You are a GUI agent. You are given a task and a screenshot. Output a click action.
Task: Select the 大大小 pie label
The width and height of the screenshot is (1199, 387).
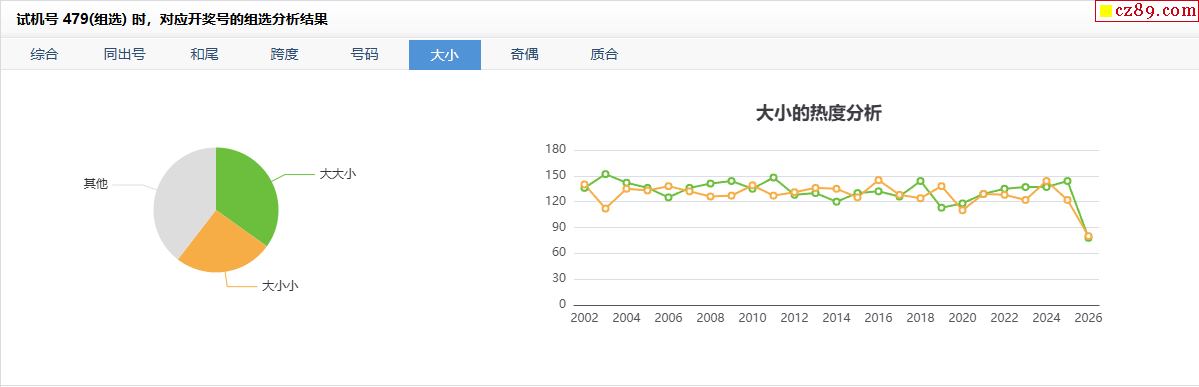tap(337, 174)
